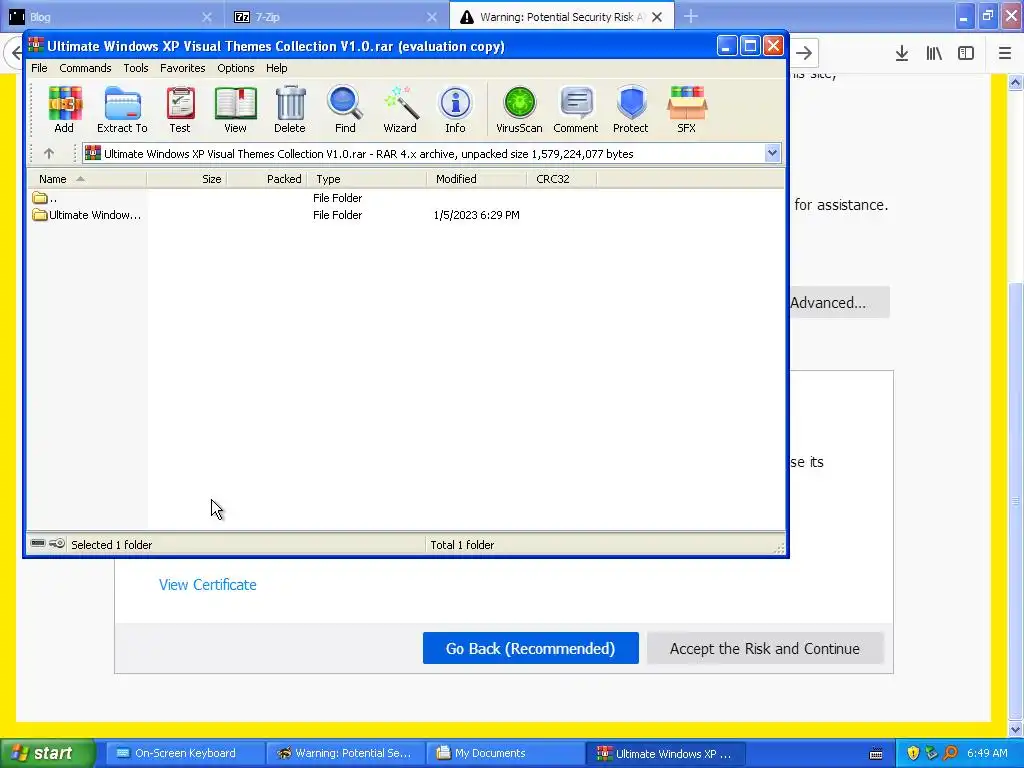Sort by the Modified column header

(x=477, y=179)
